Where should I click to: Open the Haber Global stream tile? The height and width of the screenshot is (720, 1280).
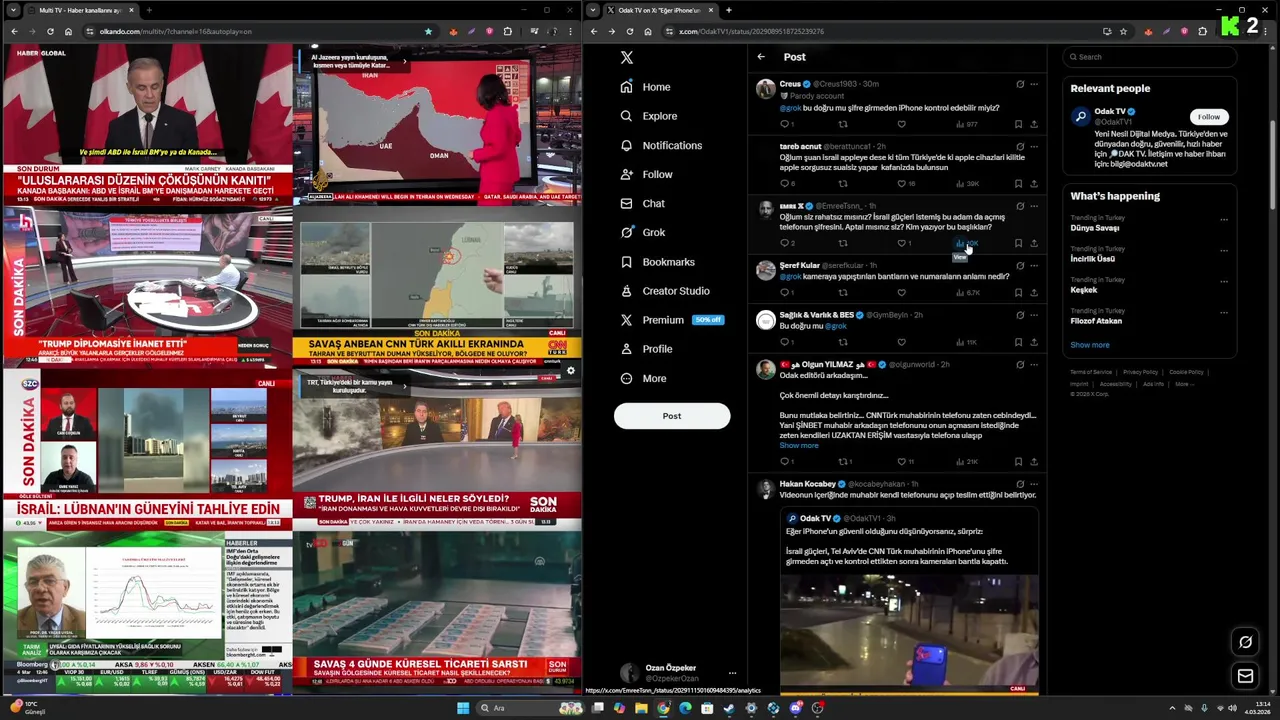[x=147, y=125]
